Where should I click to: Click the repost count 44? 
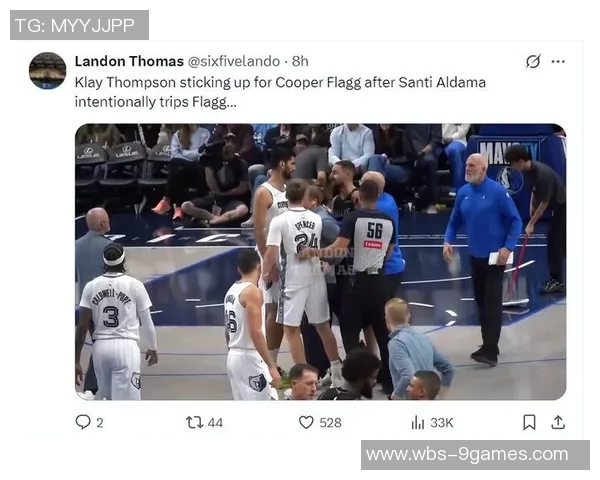(215, 423)
